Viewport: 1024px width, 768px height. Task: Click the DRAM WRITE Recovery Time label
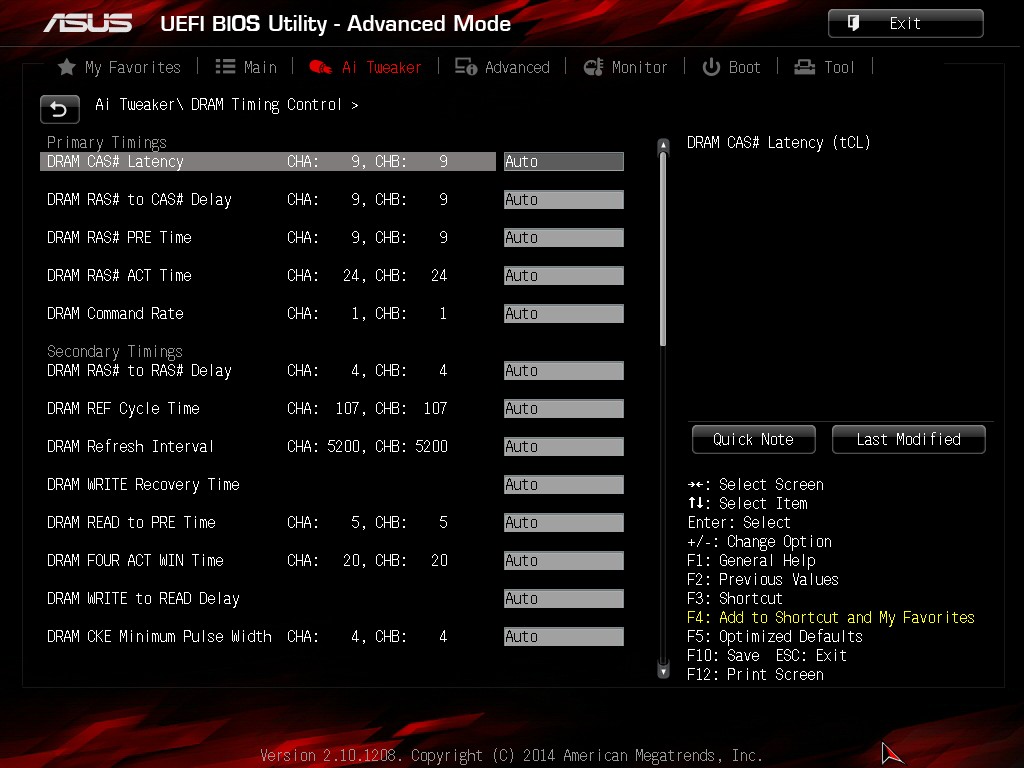click(143, 485)
